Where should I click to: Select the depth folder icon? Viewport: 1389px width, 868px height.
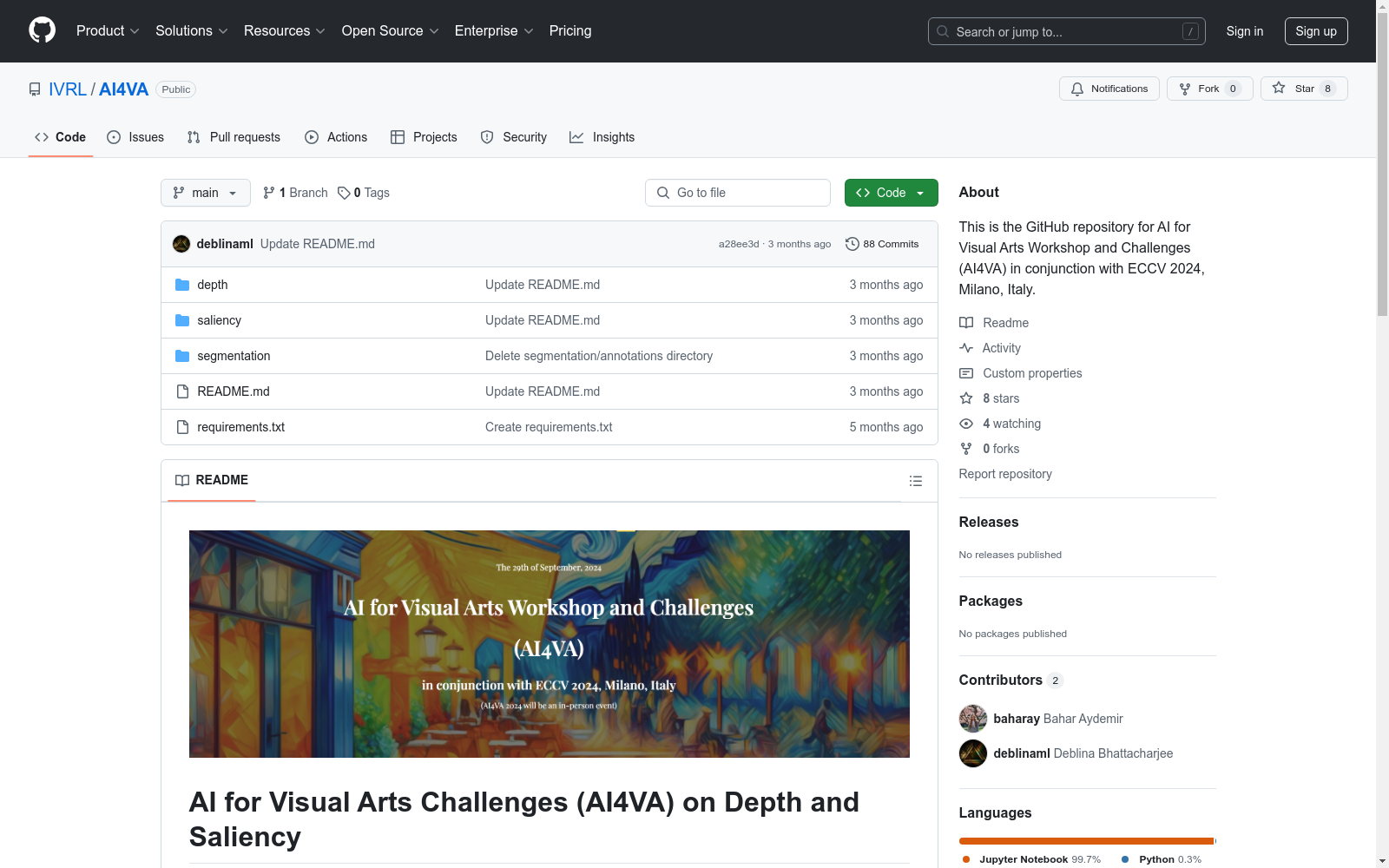(x=182, y=285)
